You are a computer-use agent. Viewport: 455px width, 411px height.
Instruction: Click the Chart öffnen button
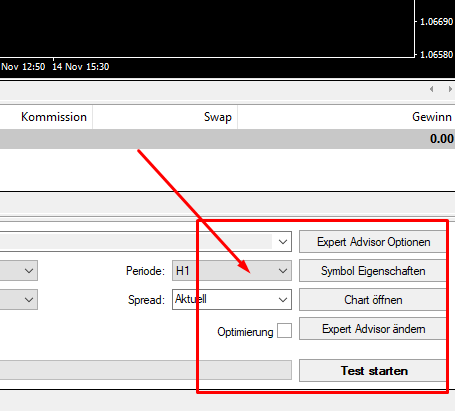pos(373,300)
